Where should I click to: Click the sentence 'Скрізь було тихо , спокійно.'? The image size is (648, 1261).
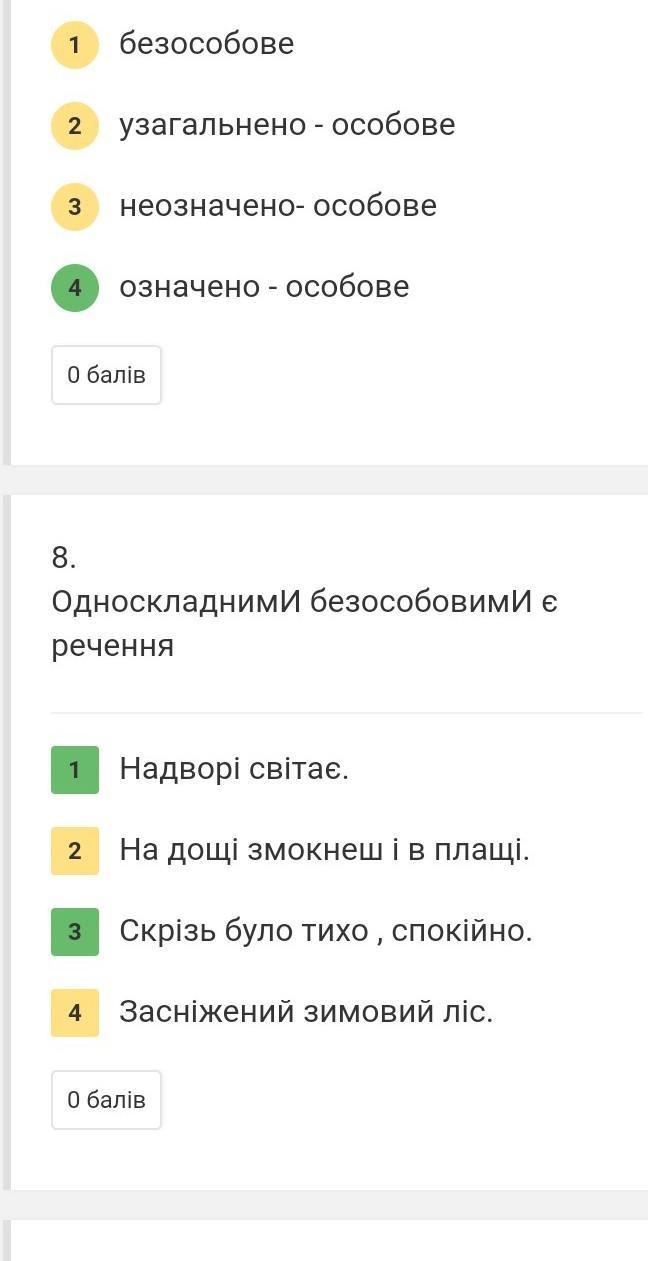click(x=326, y=931)
